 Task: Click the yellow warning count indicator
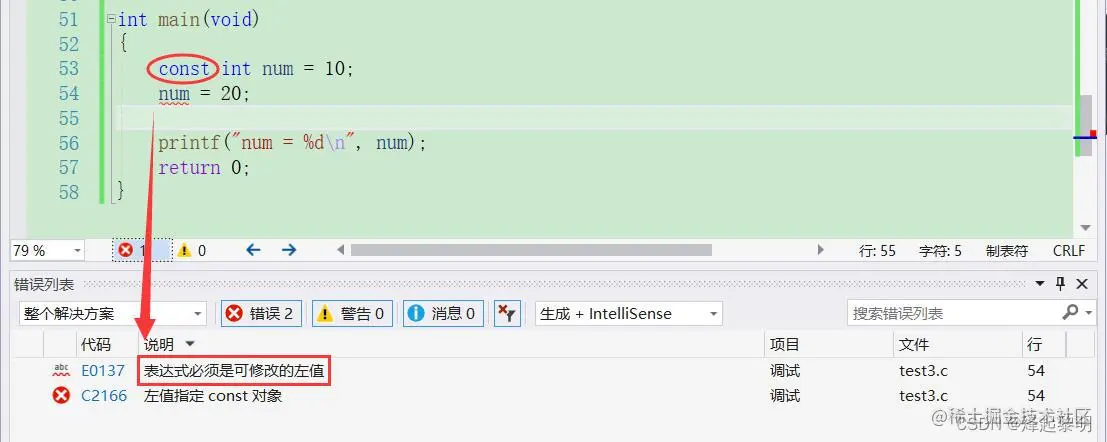pyautogui.click(x=191, y=250)
